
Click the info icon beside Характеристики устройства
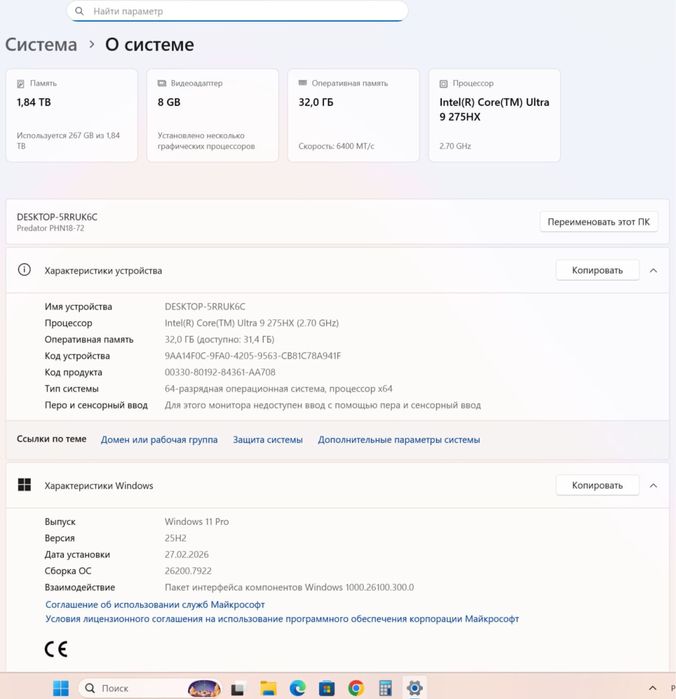(x=24, y=270)
